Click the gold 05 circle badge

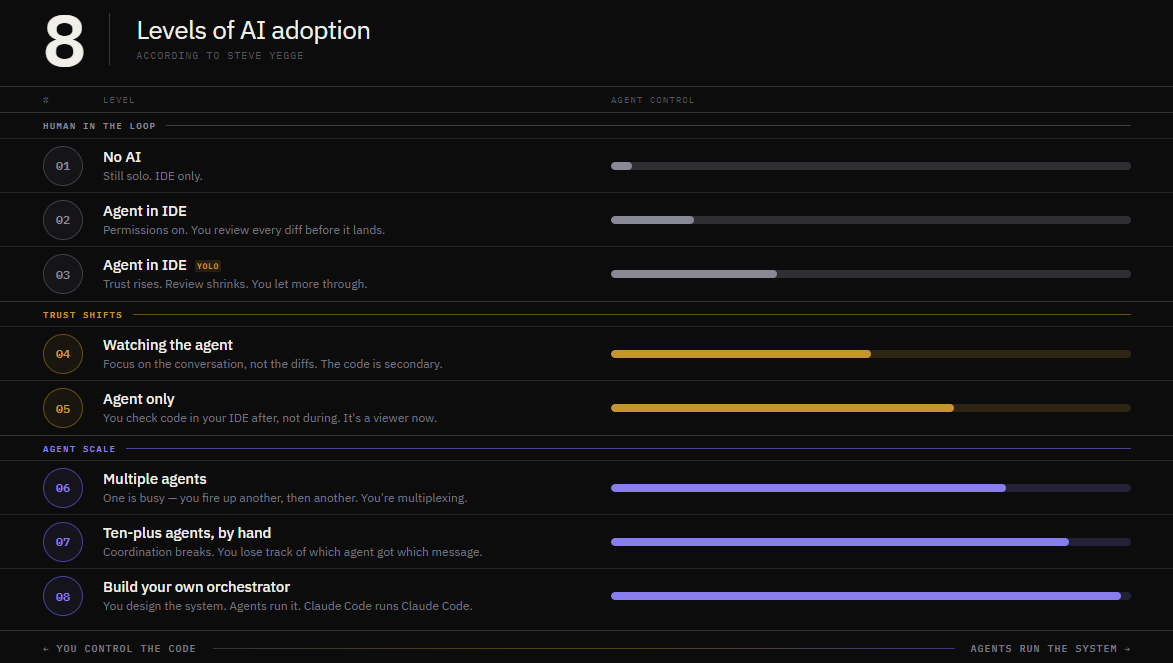[63, 409]
